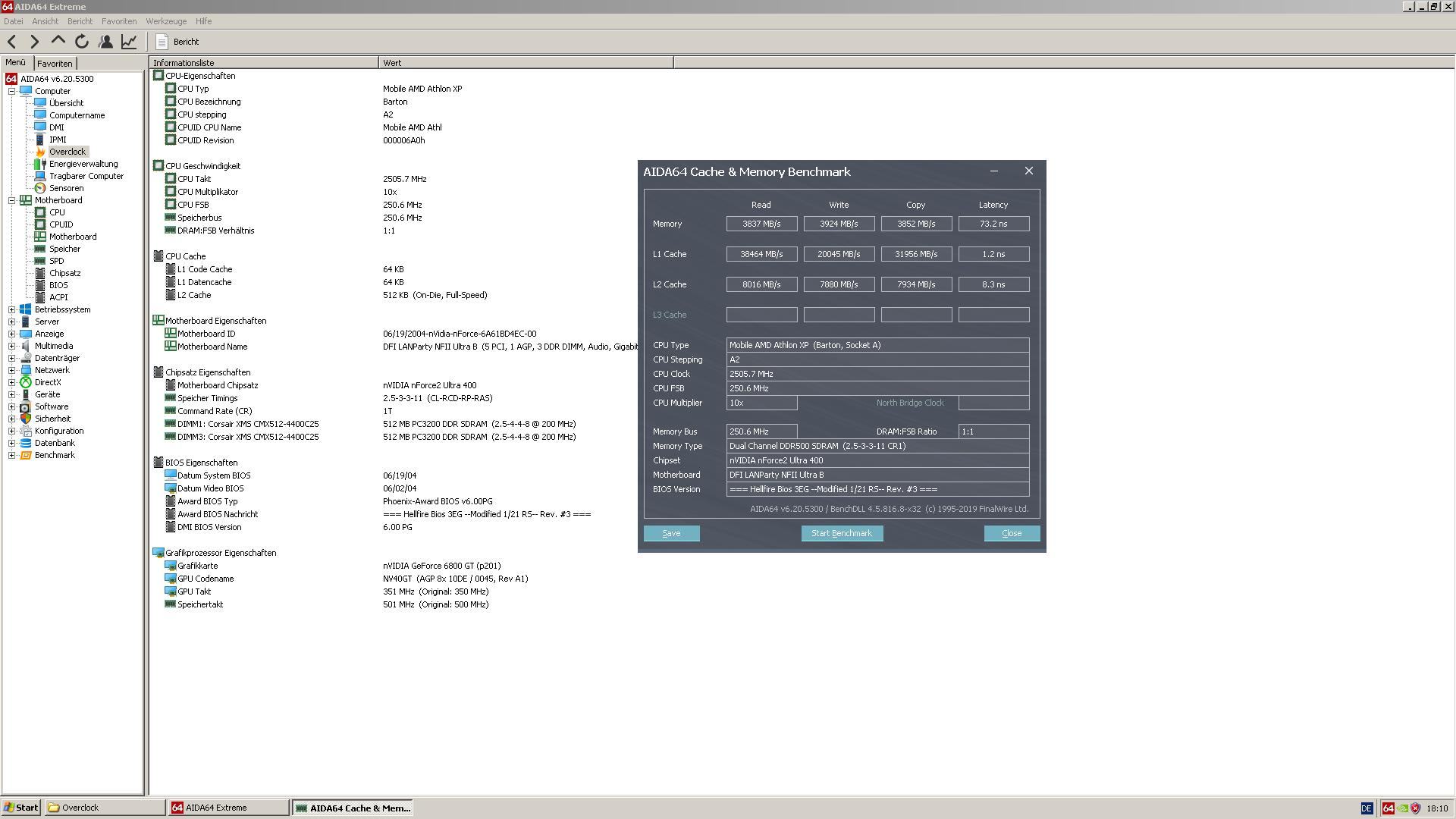Click the Save button in benchmark dialog
Viewport: 1456px width, 819px height.
point(671,533)
